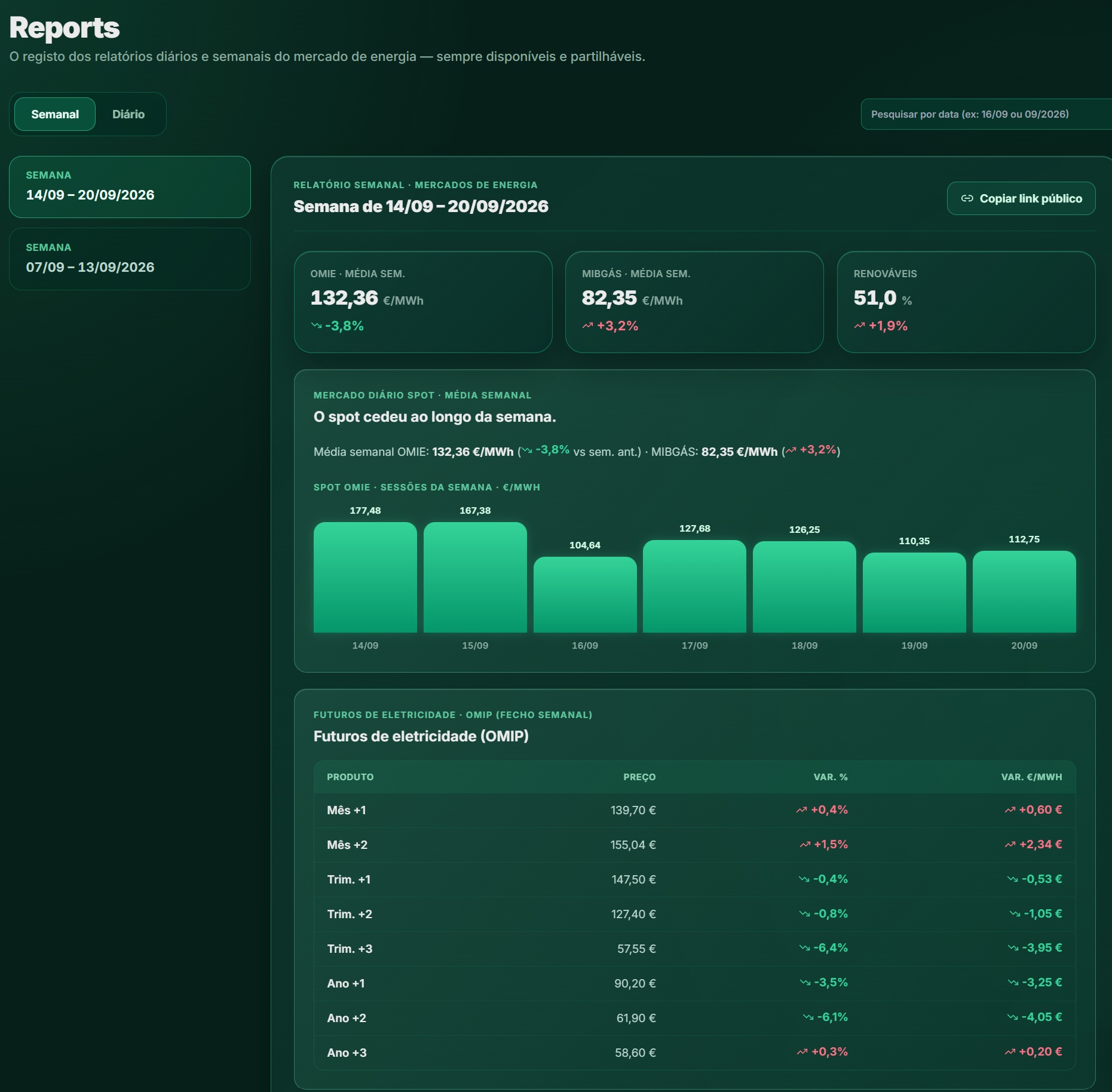
Task: Click the MIBGÁS upward trend icon beside +3,2%
Action: (x=588, y=326)
